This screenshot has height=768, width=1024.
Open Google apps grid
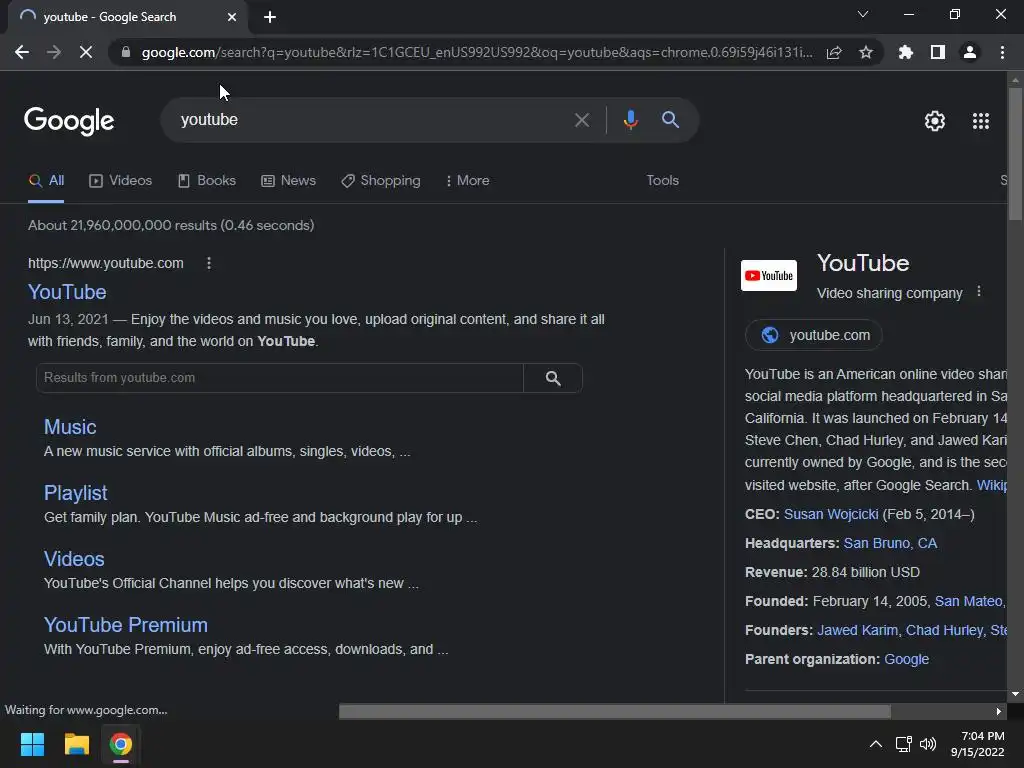(981, 121)
